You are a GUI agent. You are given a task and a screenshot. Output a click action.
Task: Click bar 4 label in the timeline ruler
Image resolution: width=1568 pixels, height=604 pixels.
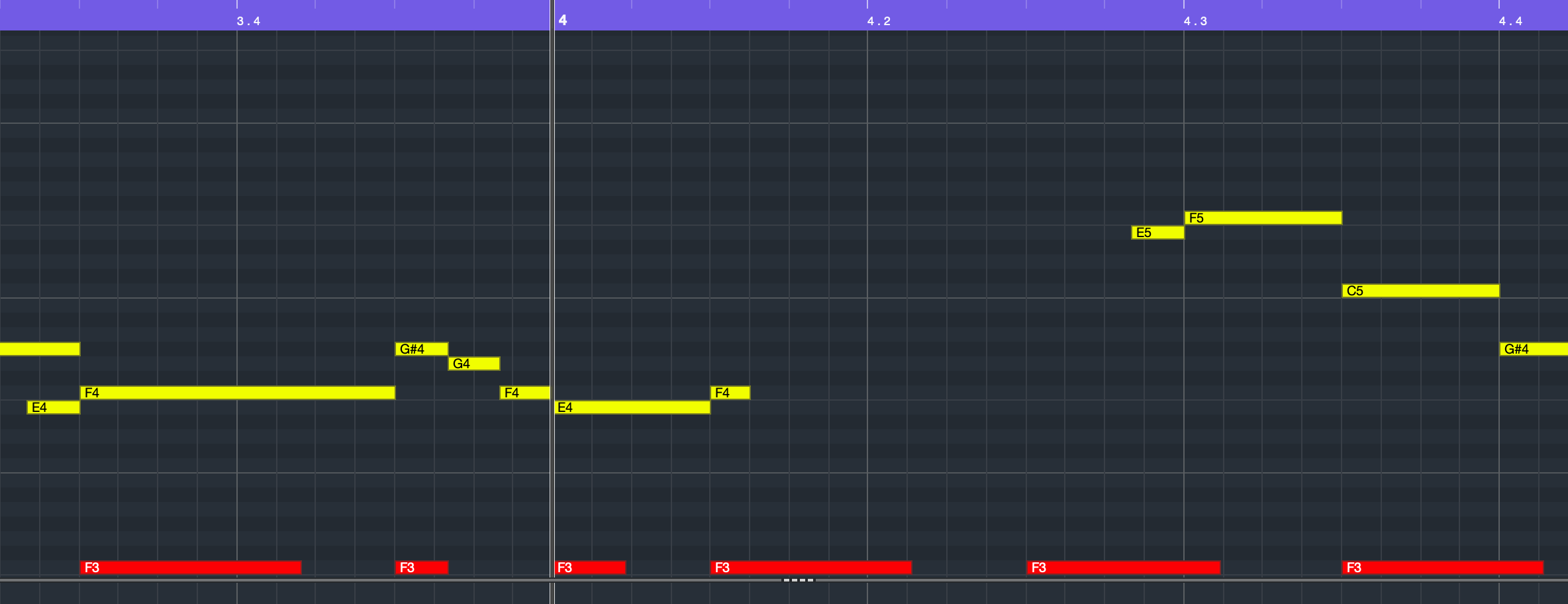[562, 19]
